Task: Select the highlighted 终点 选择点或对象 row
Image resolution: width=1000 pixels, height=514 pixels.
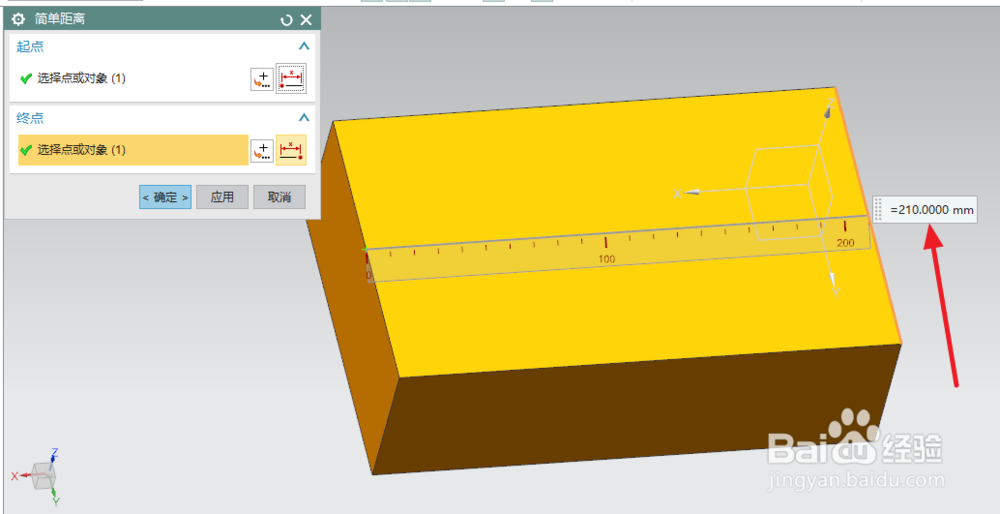Action: click(x=133, y=150)
